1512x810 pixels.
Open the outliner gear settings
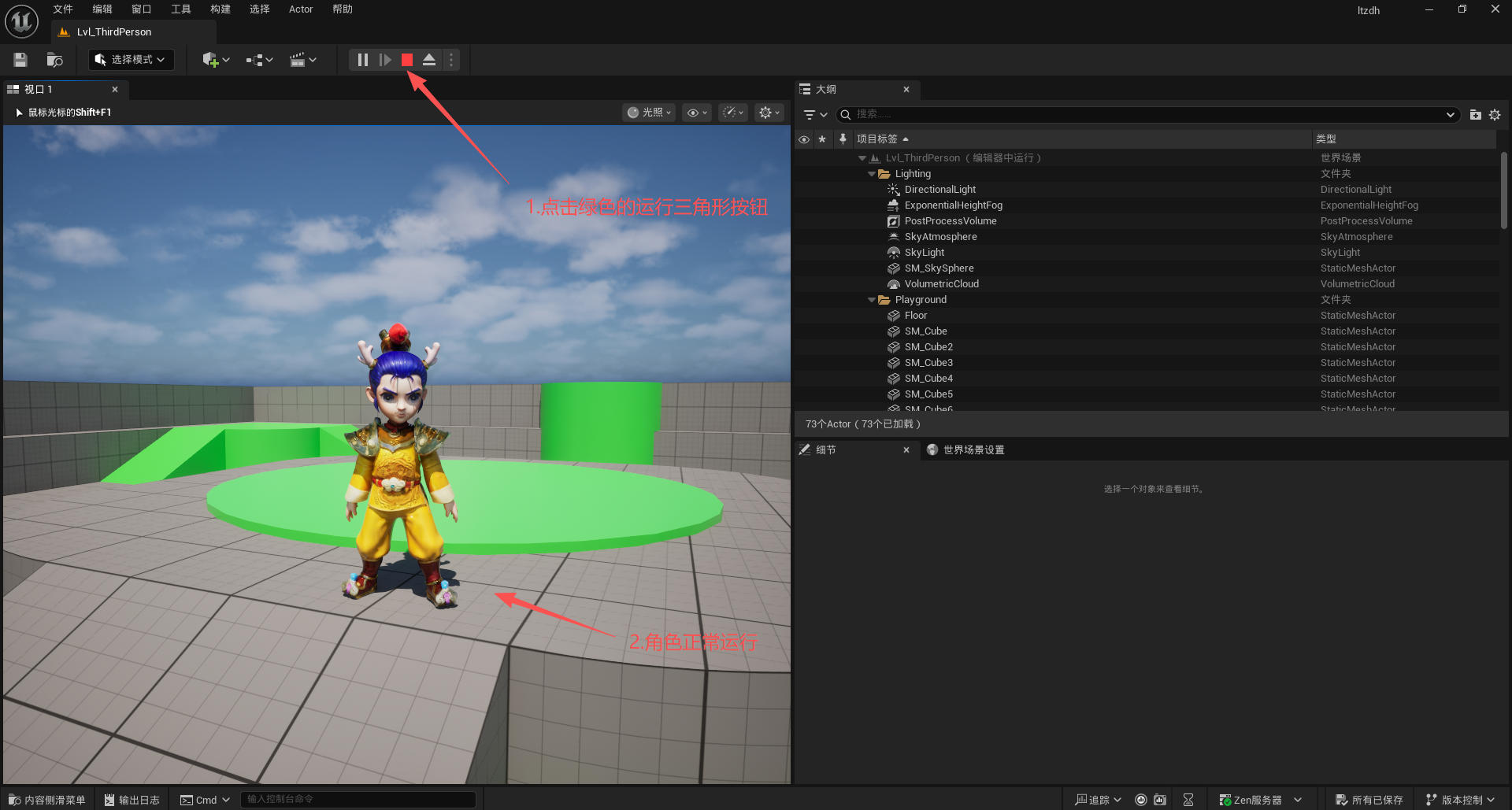click(x=1495, y=115)
